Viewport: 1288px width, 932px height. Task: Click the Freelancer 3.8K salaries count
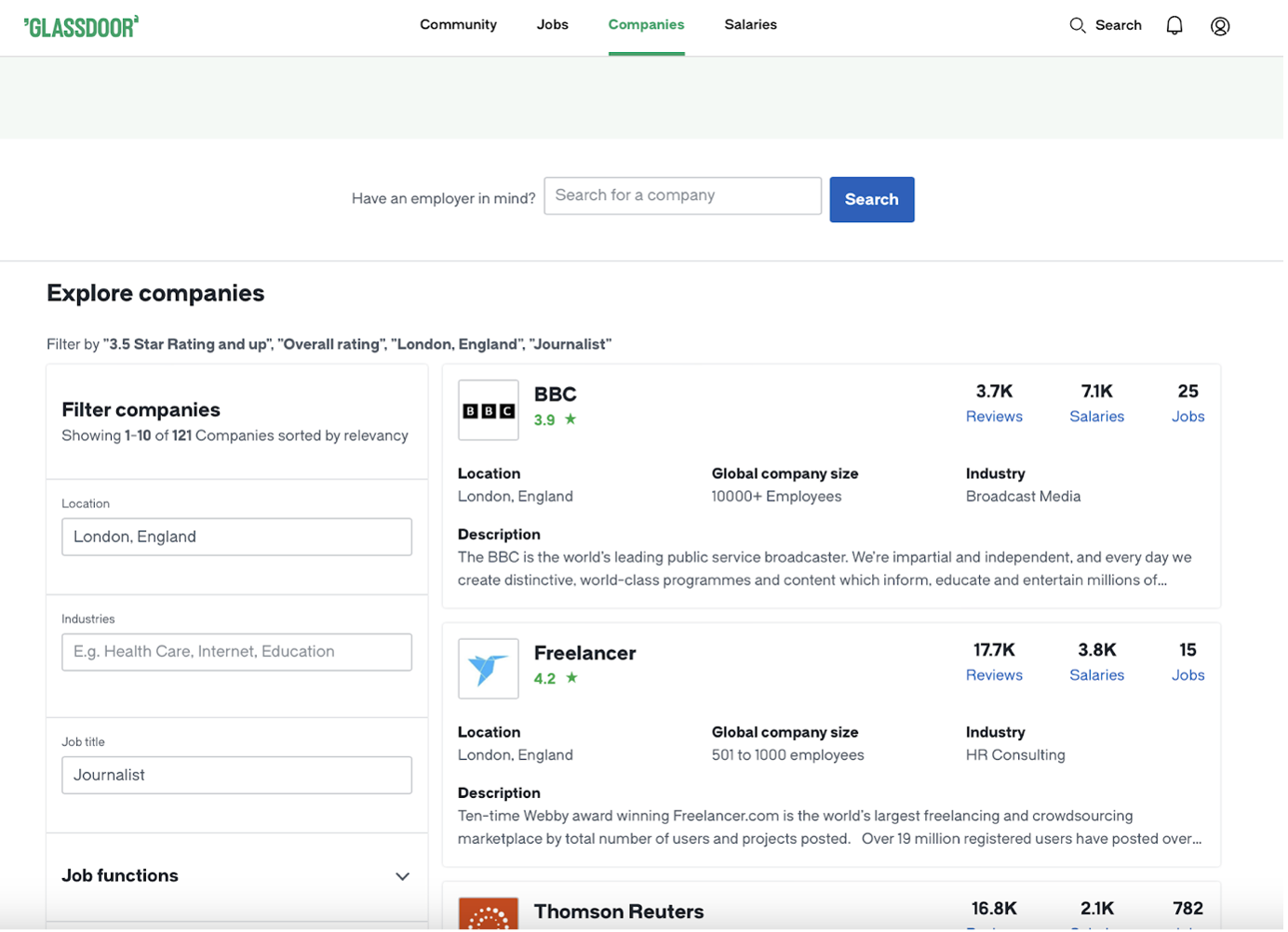[1099, 651]
